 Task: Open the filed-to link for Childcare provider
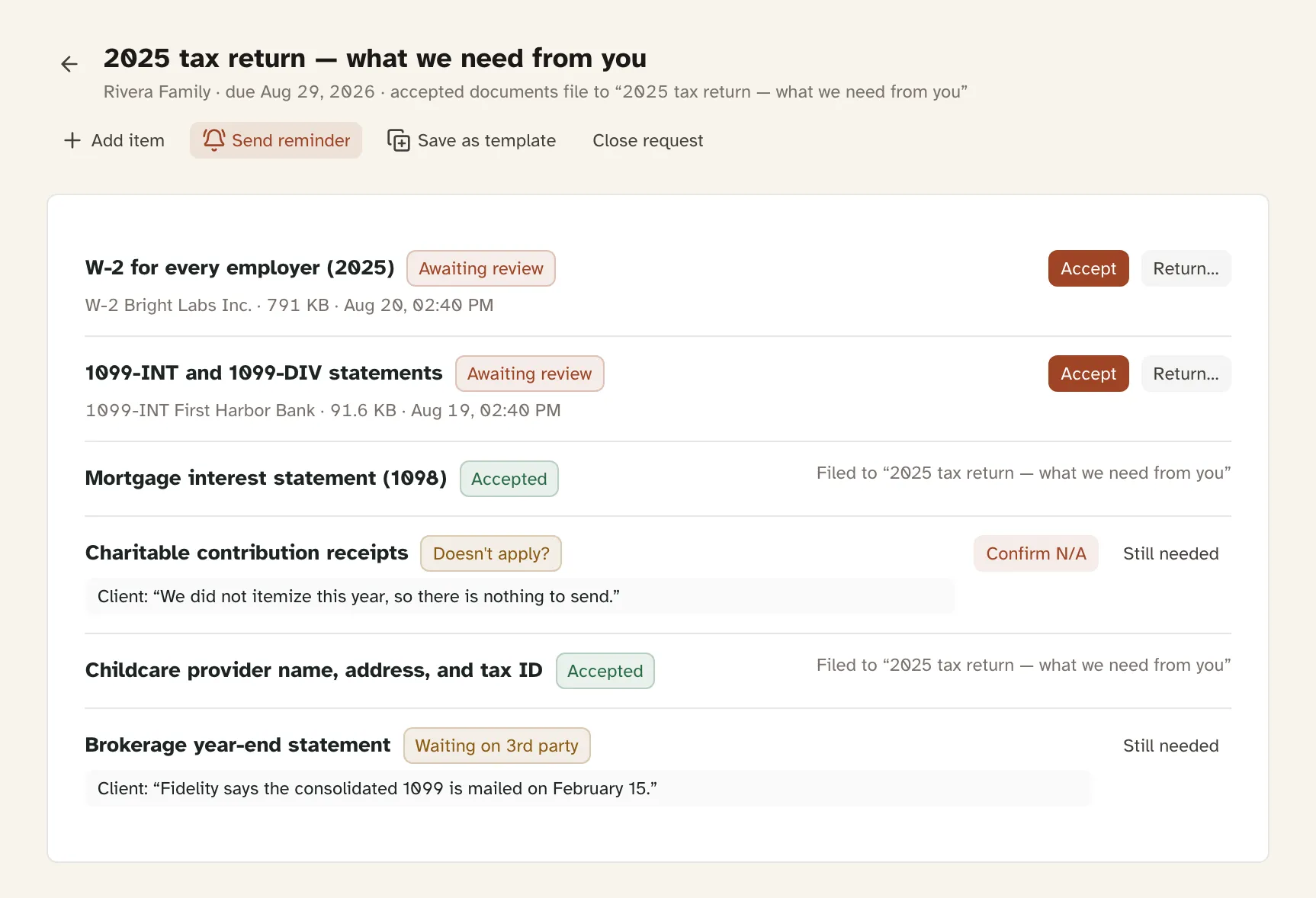pos(1023,665)
